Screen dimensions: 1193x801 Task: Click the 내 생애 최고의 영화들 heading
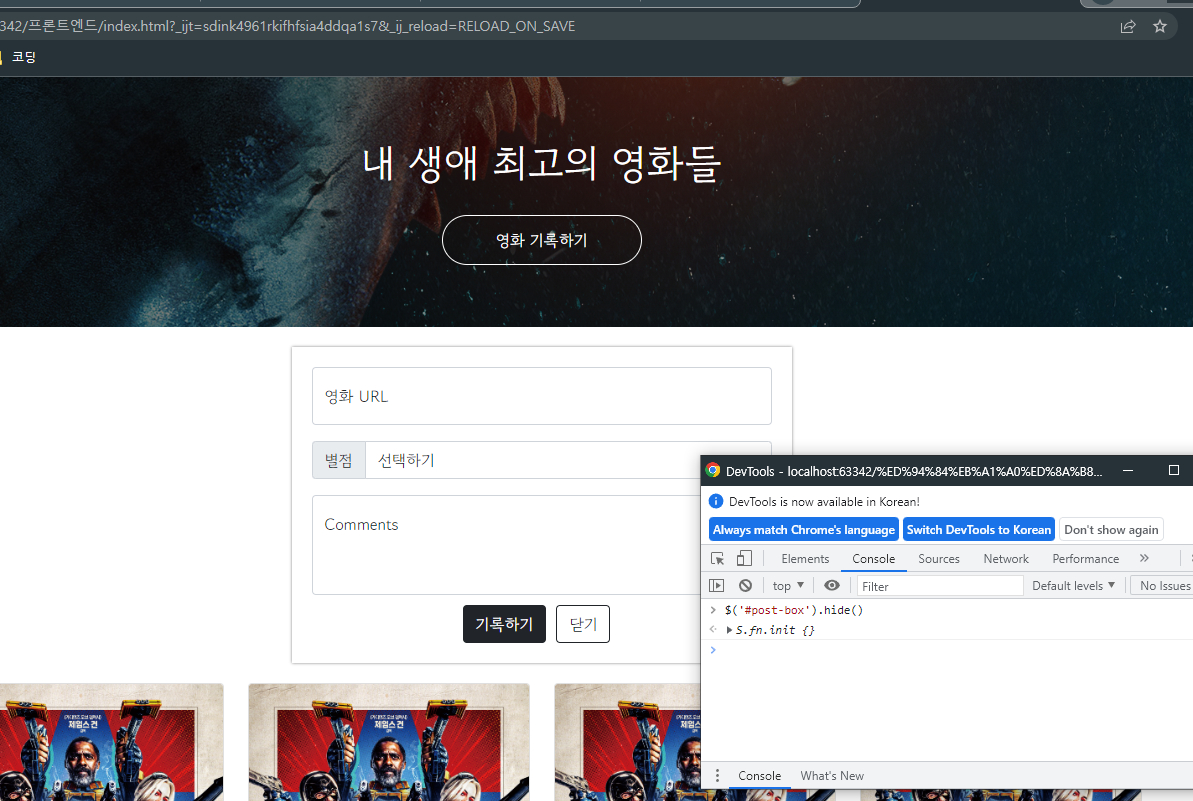click(542, 164)
